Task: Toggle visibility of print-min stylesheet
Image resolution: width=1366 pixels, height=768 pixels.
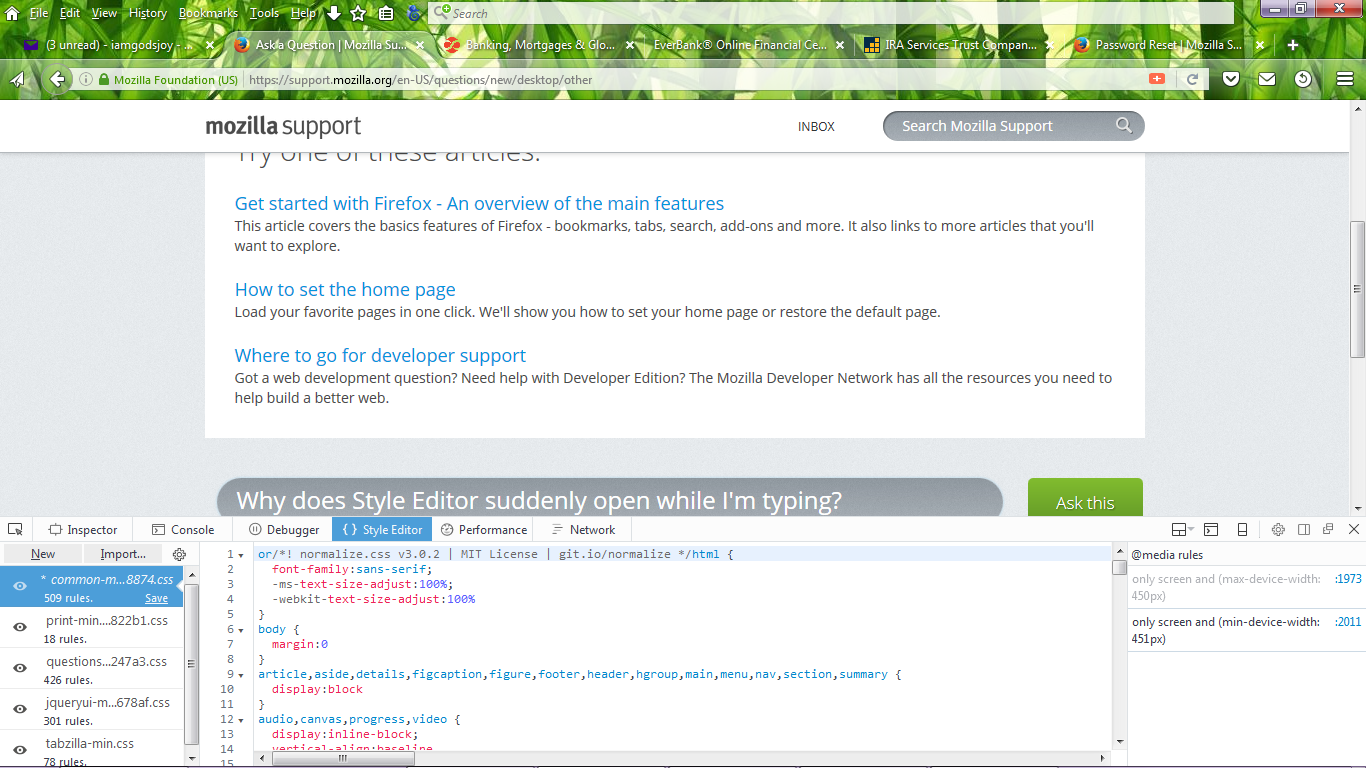Action: click(x=19, y=628)
